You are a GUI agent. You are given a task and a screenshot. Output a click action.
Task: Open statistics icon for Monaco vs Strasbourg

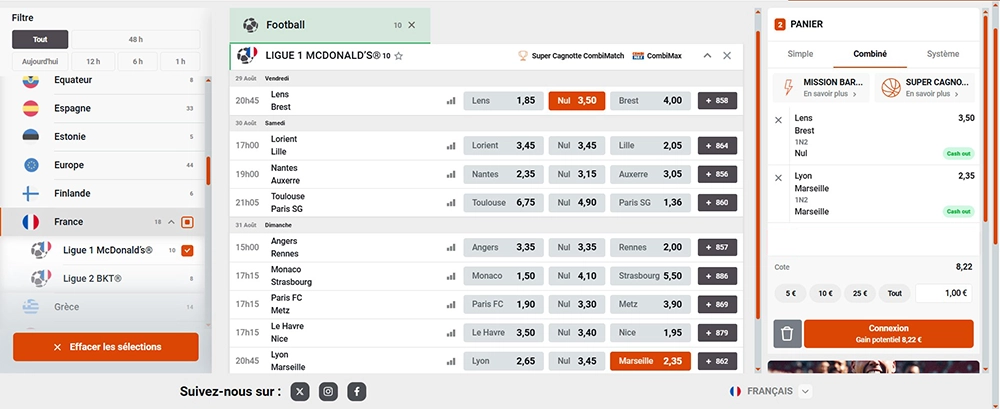pyautogui.click(x=451, y=276)
